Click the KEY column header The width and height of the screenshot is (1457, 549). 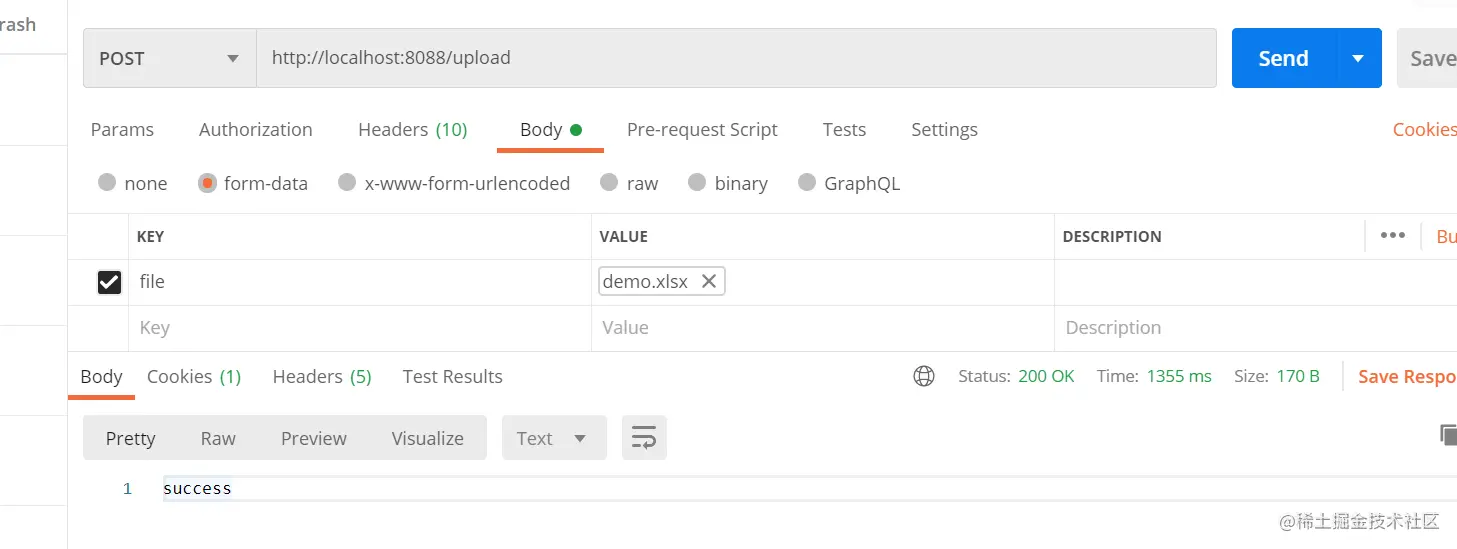click(x=151, y=237)
